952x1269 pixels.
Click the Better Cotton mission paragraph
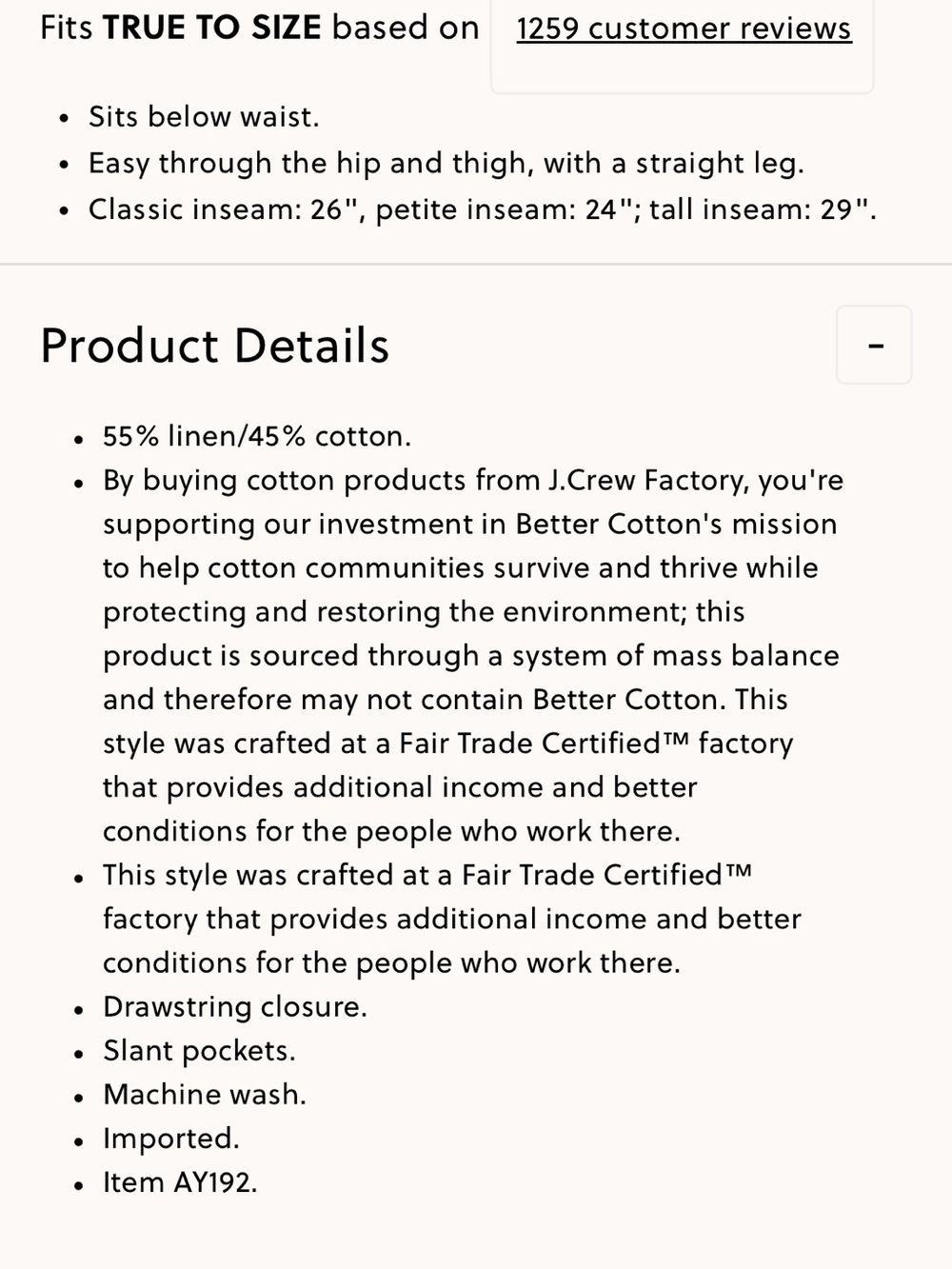tap(471, 656)
